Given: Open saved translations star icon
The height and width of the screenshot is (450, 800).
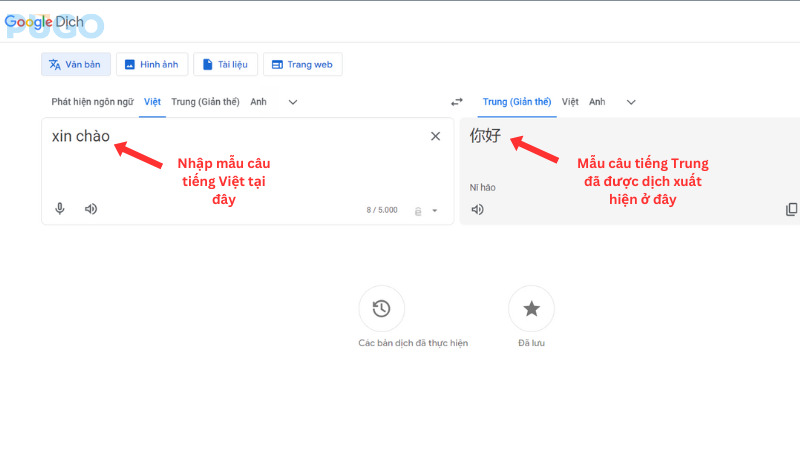Looking at the screenshot, I should [x=531, y=309].
